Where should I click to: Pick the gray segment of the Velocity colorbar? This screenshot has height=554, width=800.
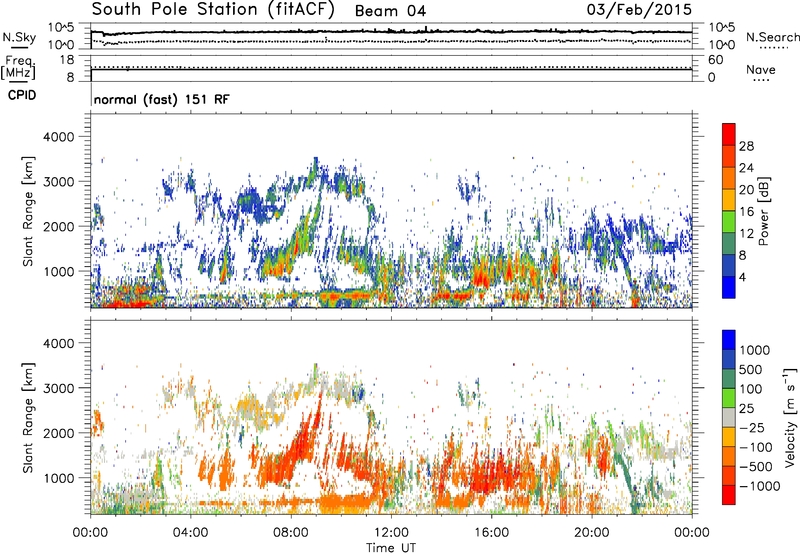coord(729,417)
